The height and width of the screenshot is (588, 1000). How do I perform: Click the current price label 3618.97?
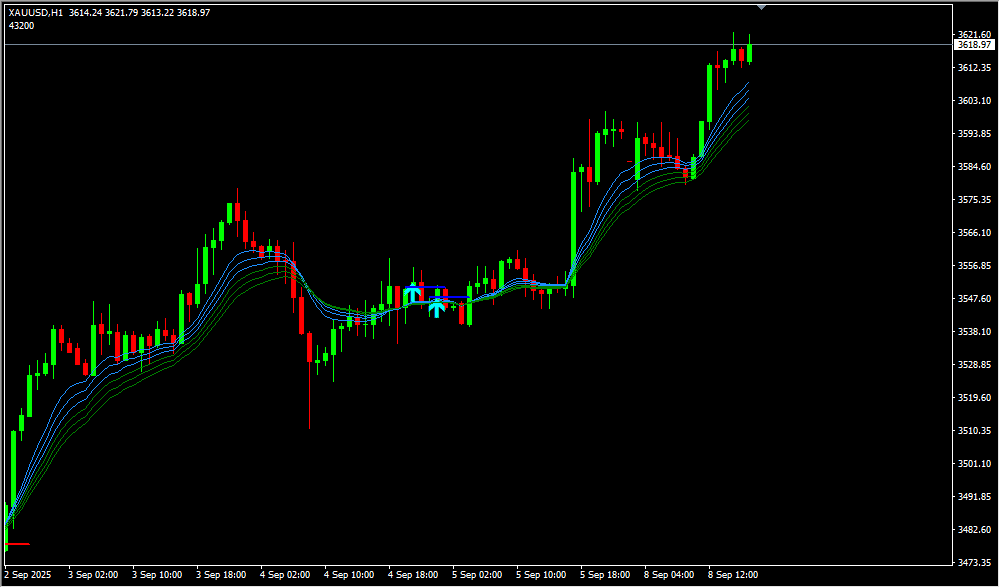click(x=973, y=45)
